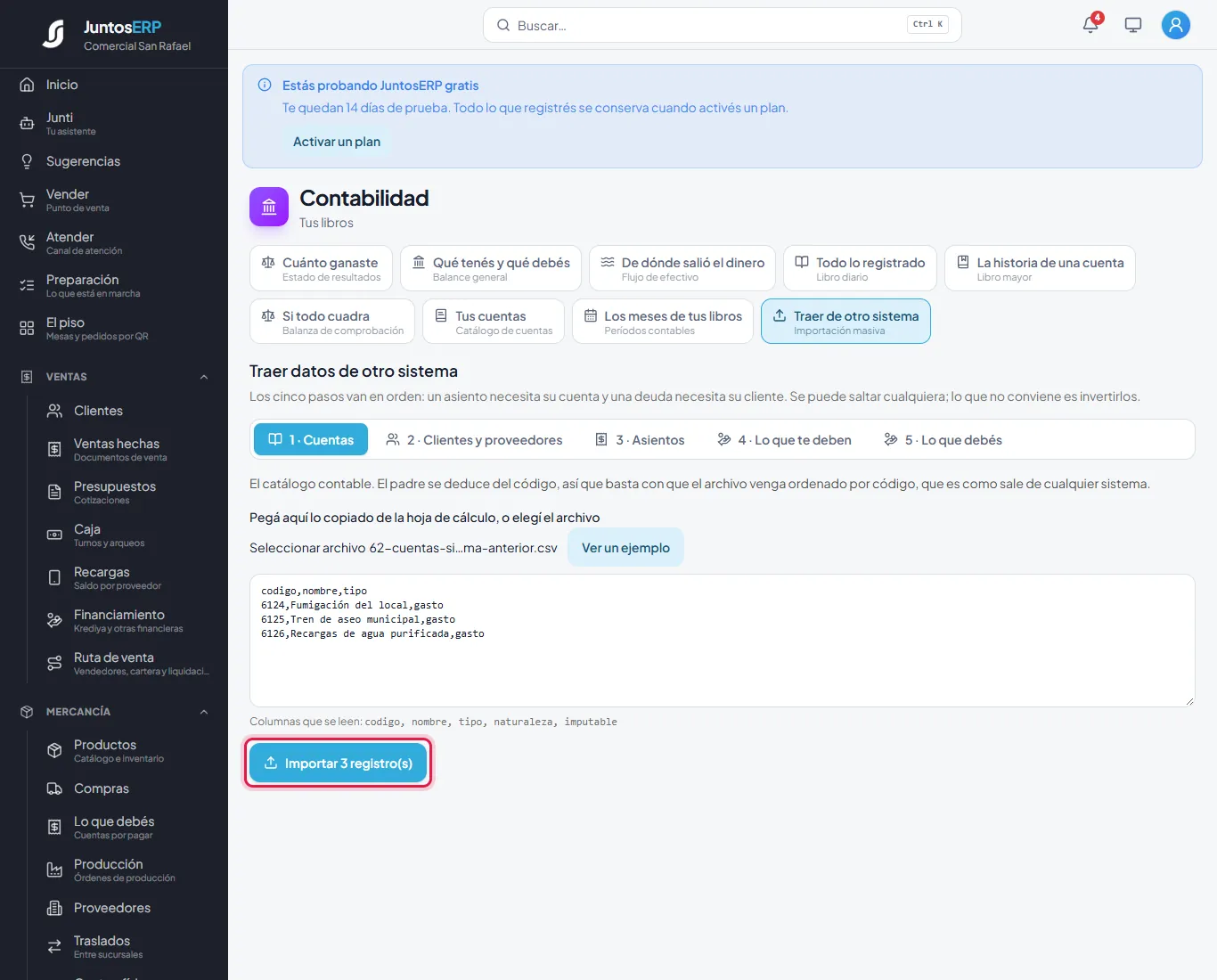The image size is (1217, 980).
Task: Click the El piso QR grid icon
Action: click(27, 329)
